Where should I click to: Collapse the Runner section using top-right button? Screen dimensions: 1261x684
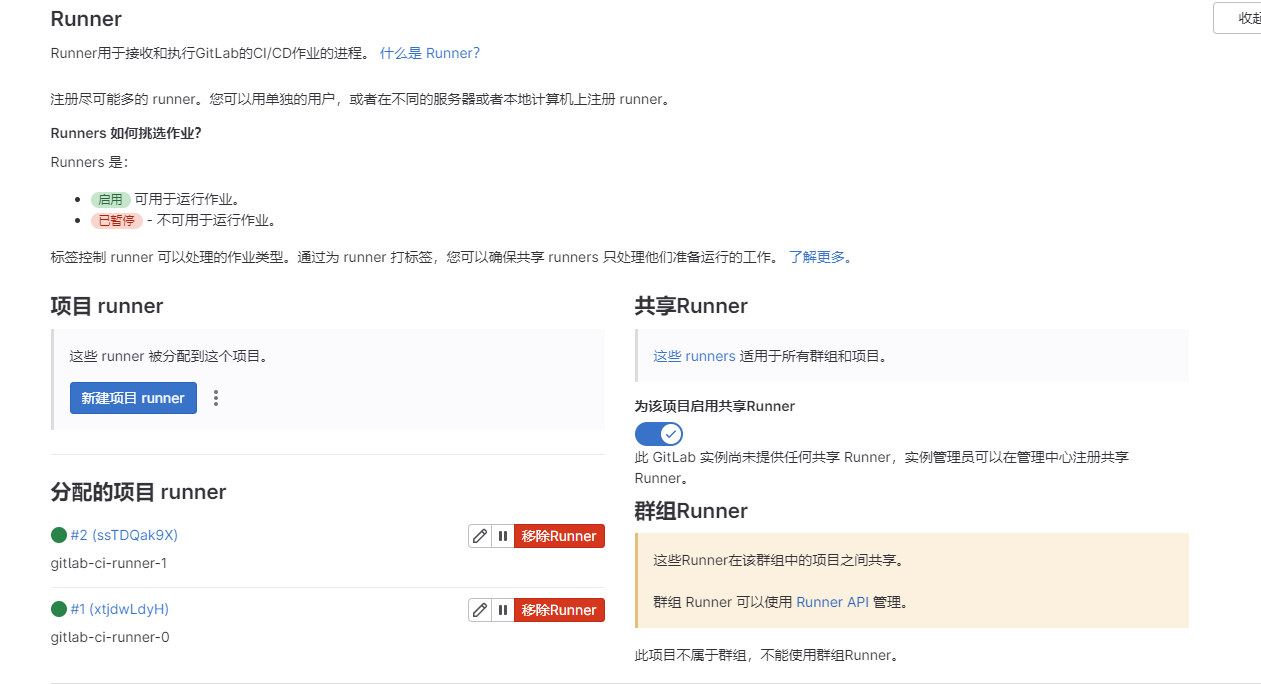tap(1240, 18)
